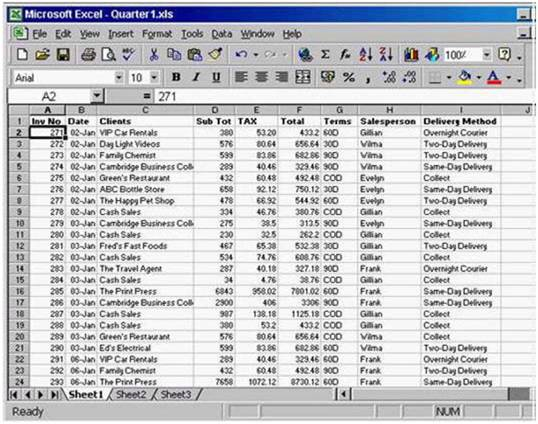Open the Edit menu
The width and height of the screenshot is (538, 424).
click(x=63, y=34)
